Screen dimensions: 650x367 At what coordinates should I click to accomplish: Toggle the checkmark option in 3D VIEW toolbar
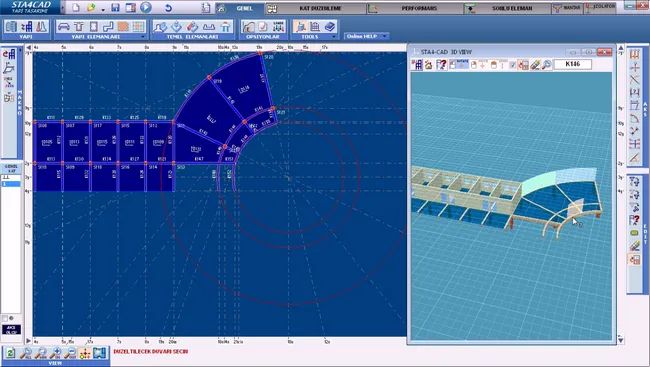click(x=513, y=65)
